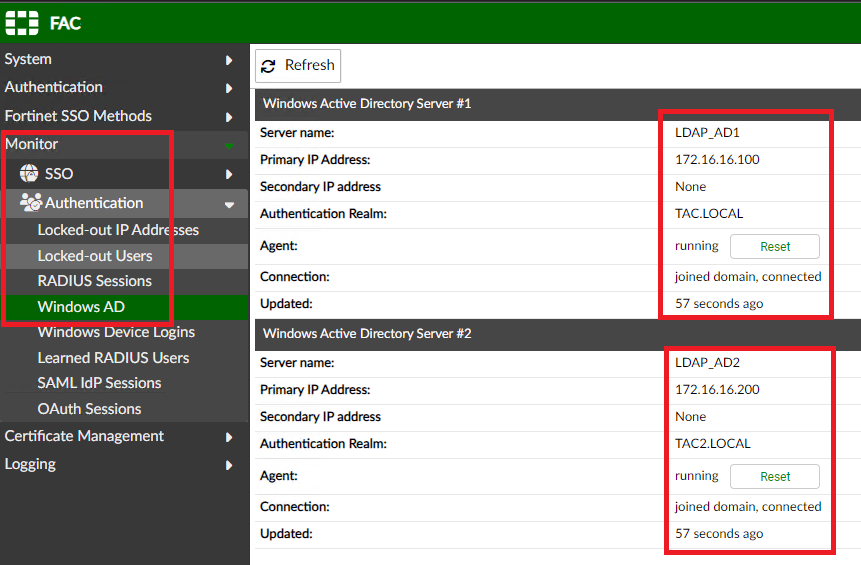Click Server #2 Primary IP Address label
Image resolution: width=861 pixels, height=565 pixels.
click(315, 390)
